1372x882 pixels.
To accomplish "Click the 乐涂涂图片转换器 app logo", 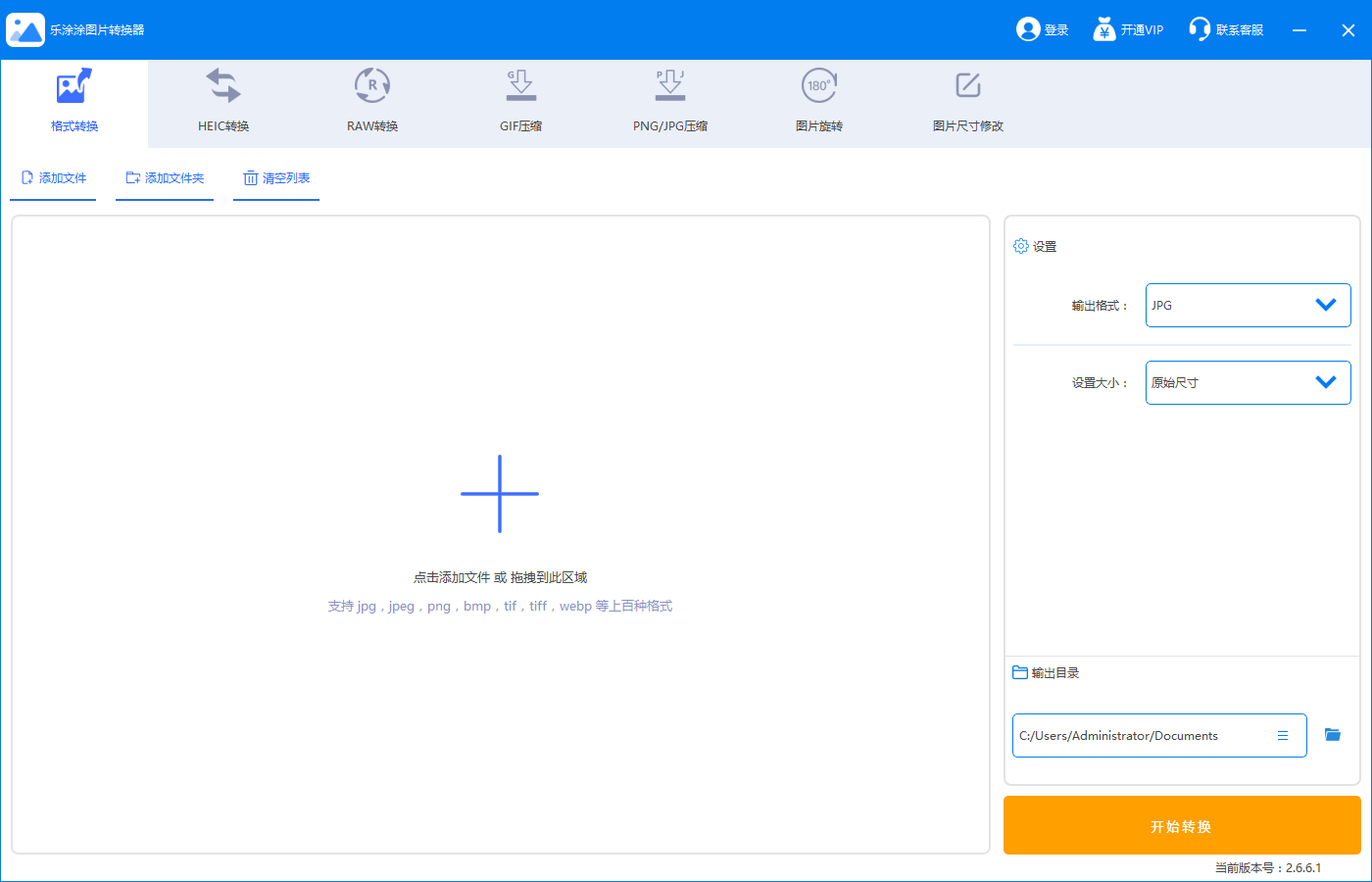I will coord(25,29).
